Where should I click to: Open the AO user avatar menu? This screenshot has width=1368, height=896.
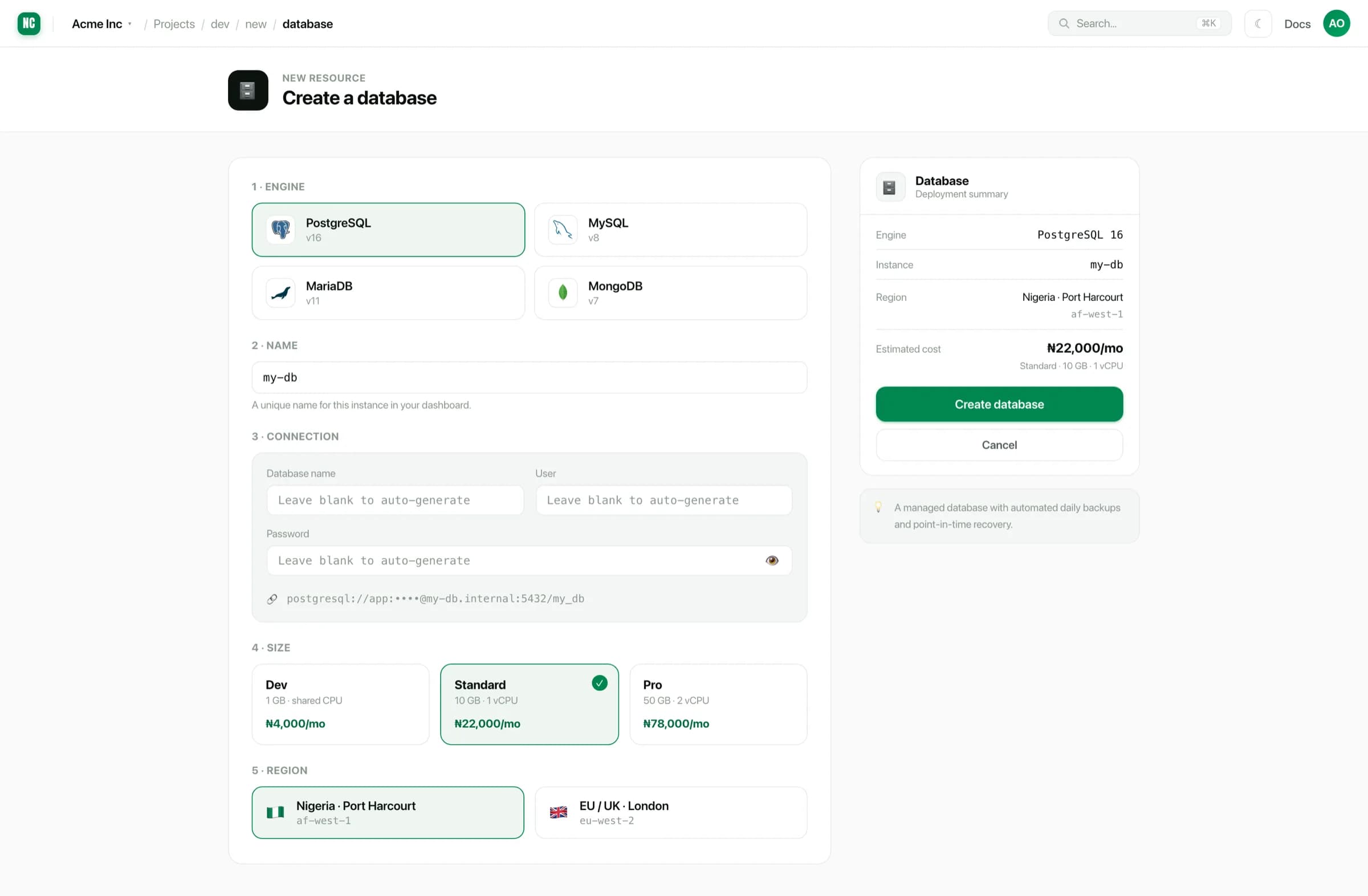point(1337,23)
